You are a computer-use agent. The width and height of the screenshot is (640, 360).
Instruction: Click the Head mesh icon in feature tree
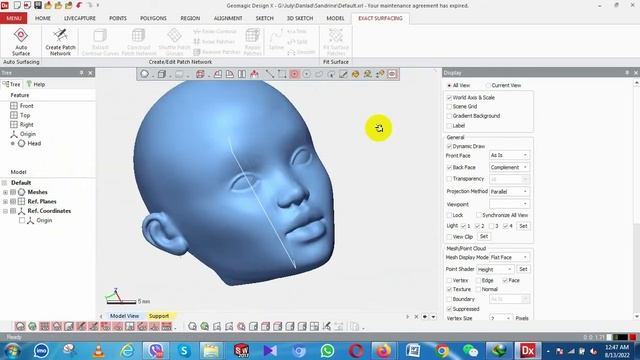coord(21,143)
